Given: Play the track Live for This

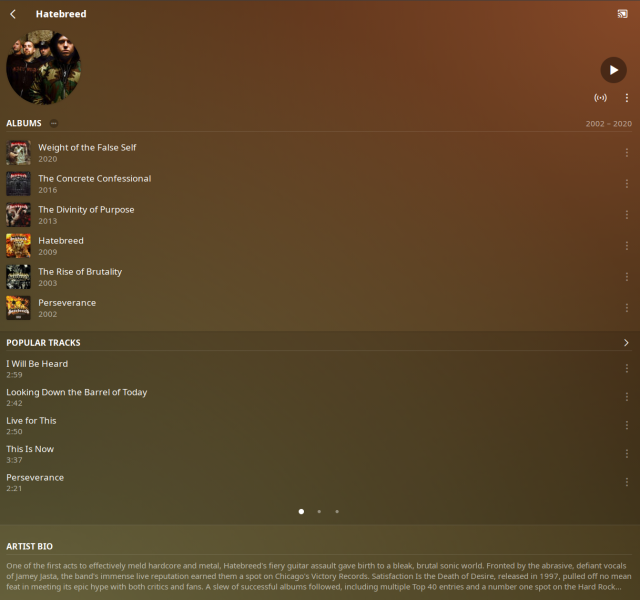Looking at the screenshot, I should [x=31, y=420].
